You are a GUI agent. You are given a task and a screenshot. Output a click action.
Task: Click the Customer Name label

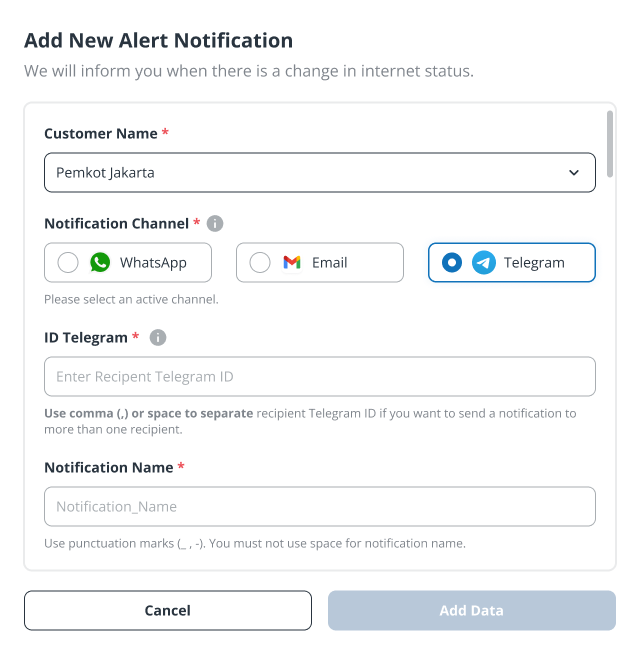coord(101,134)
